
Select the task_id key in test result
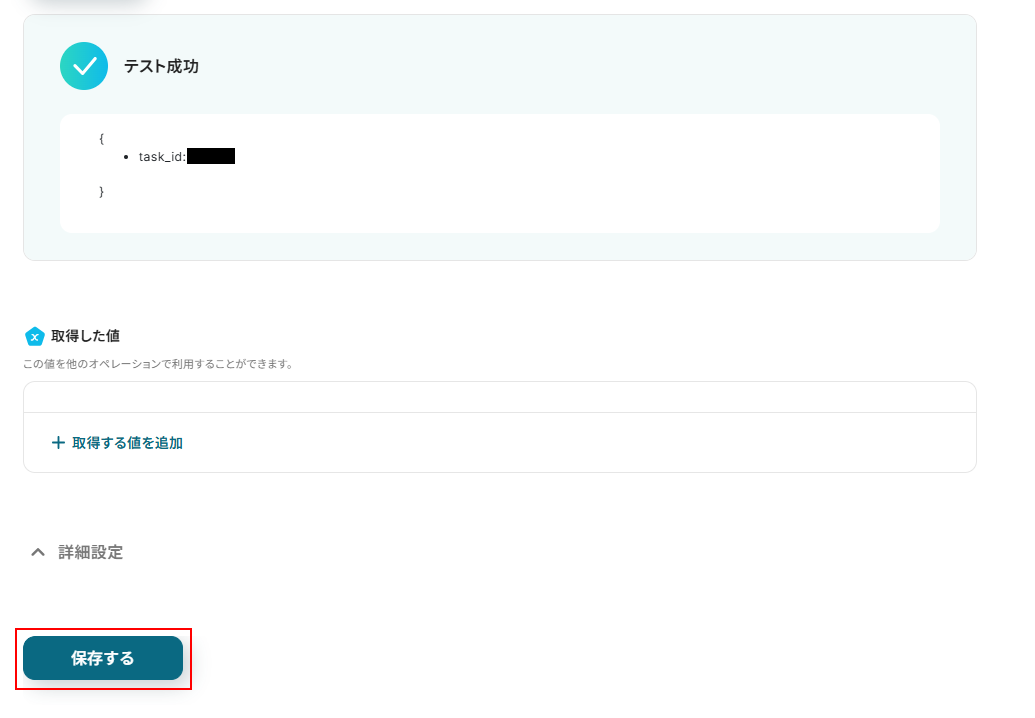162,156
